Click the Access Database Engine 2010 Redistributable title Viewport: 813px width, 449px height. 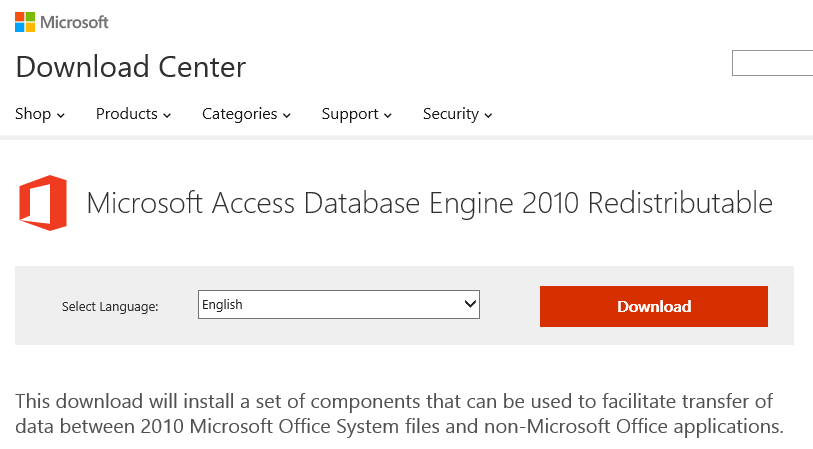(x=429, y=203)
